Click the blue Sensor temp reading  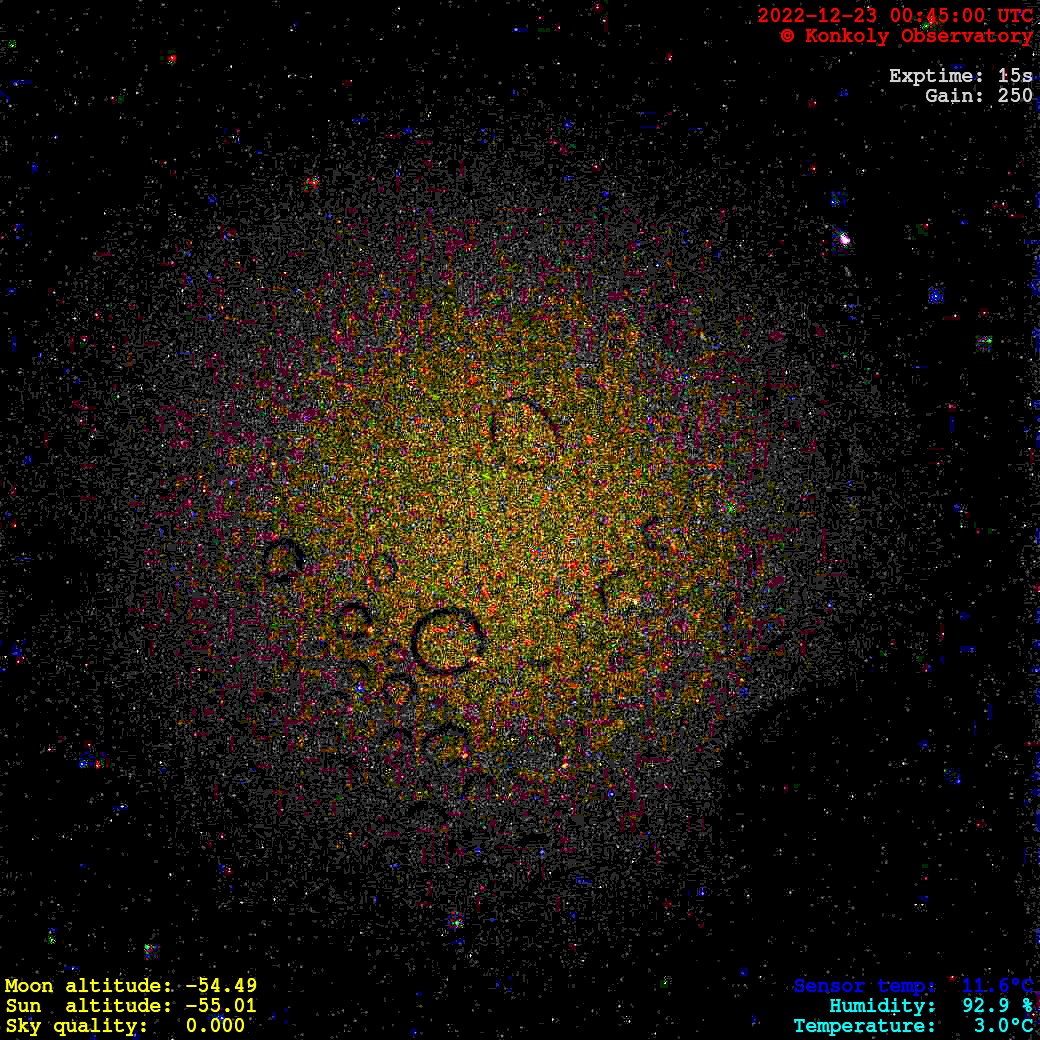click(x=913, y=986)
